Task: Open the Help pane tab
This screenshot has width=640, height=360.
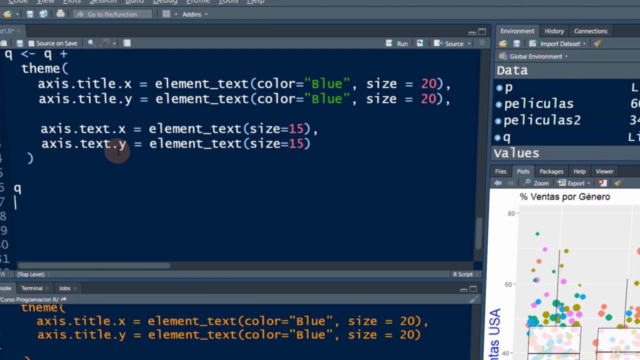Action: point(579,171)
